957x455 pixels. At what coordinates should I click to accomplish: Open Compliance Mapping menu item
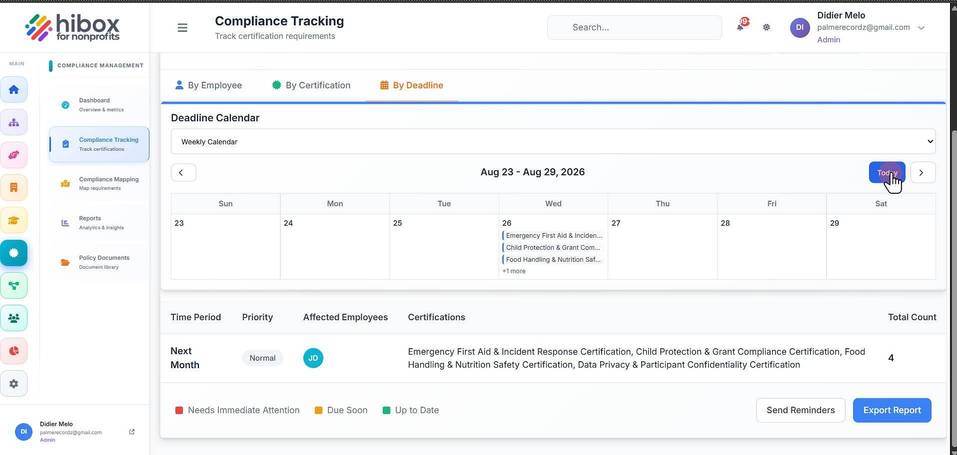pos(99,183)
